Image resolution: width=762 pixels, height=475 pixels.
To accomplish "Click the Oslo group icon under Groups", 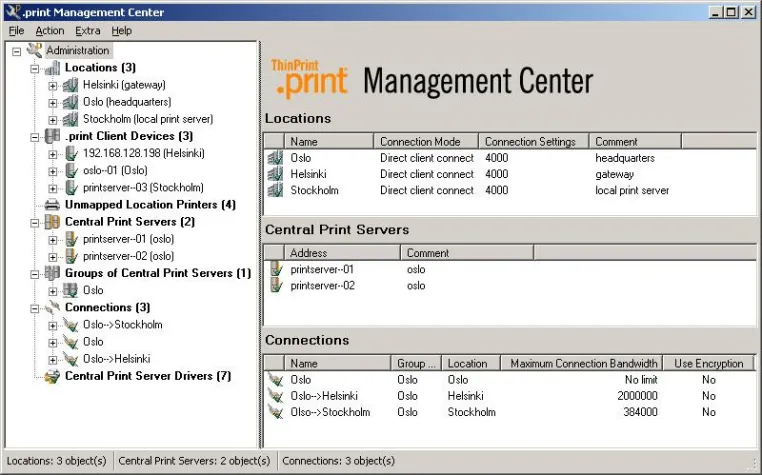I will click(70, 290).
